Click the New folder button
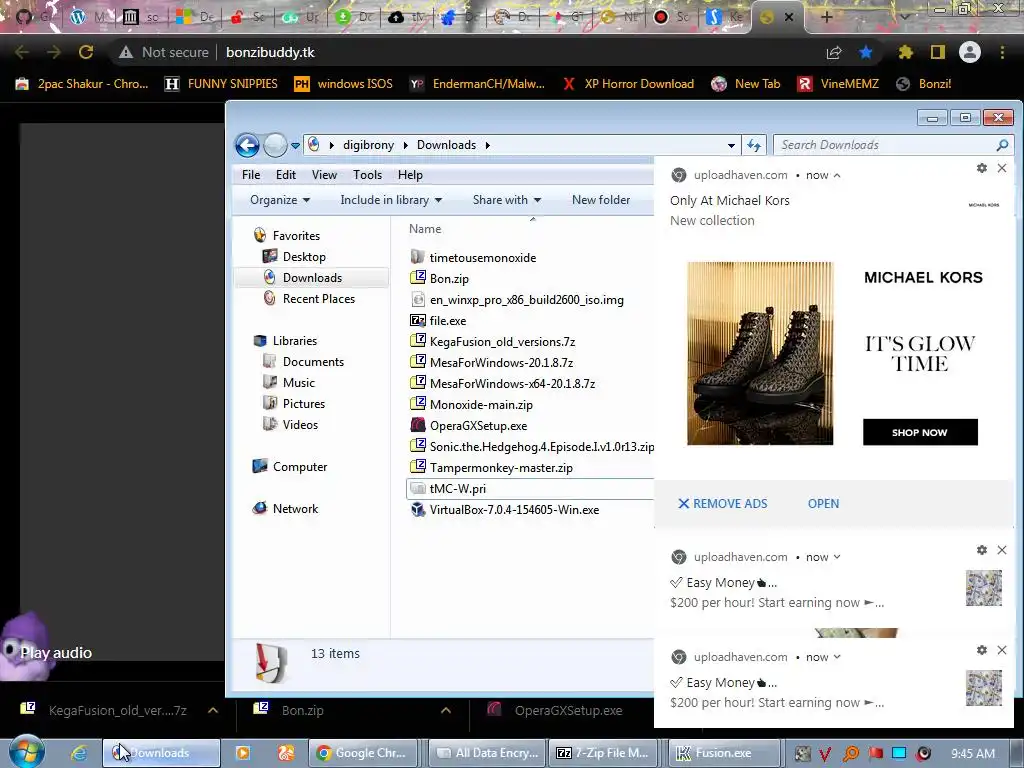 tap(601, 200)
